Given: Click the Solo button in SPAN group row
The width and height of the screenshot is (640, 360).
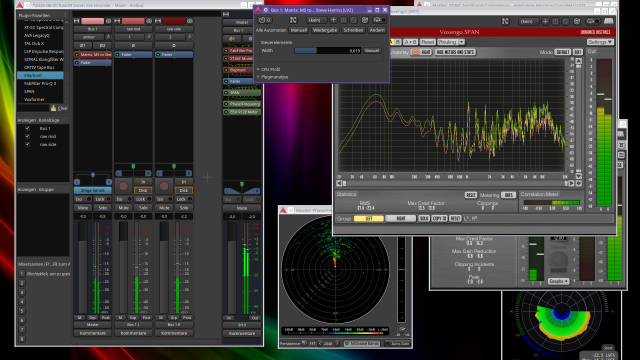Looking at the screenshot, I should click(423, 219).
